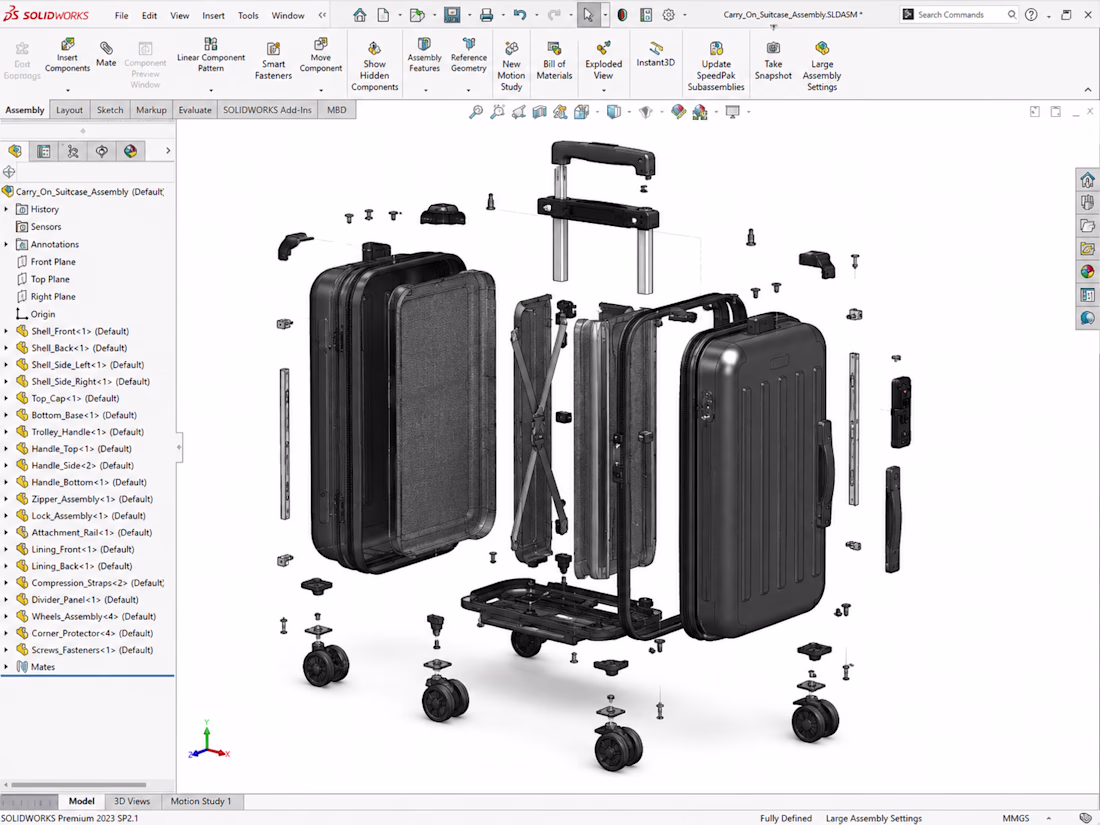Open DisplayManager tab icon
Viewport: 1100px width, 825px height.
click(x=130, y=151)
